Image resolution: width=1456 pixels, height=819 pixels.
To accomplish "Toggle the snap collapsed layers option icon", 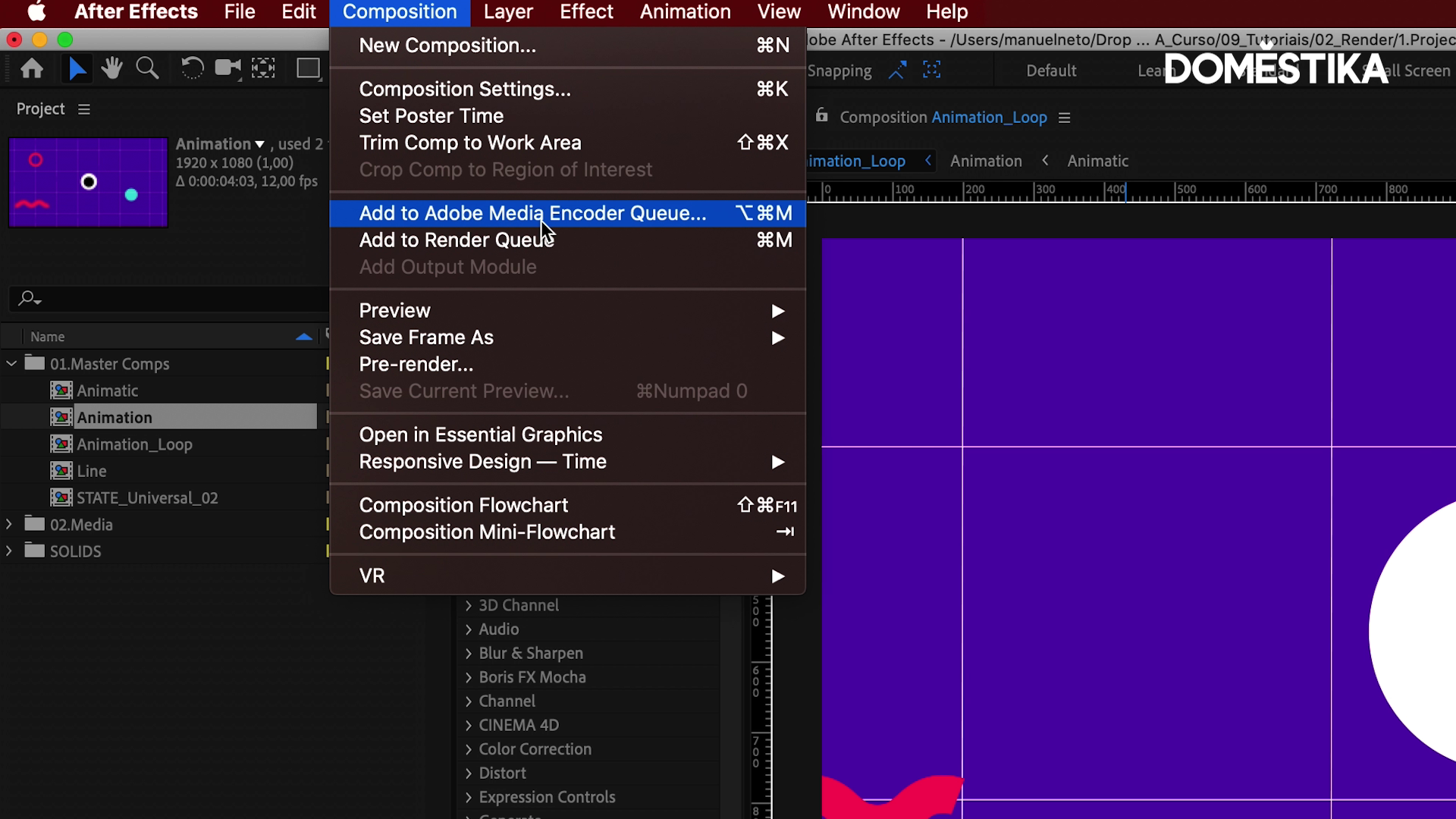I will tap(931, 71).
